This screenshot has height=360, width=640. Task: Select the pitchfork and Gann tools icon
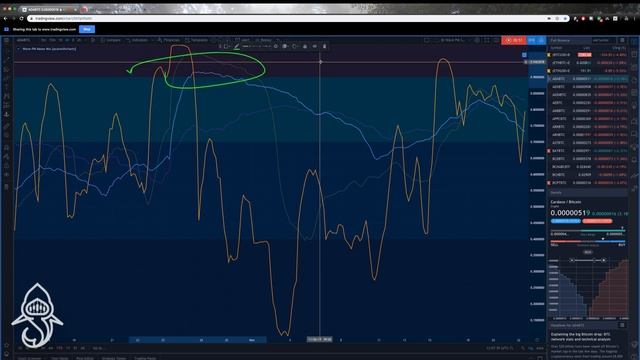[x=7, y=69]
